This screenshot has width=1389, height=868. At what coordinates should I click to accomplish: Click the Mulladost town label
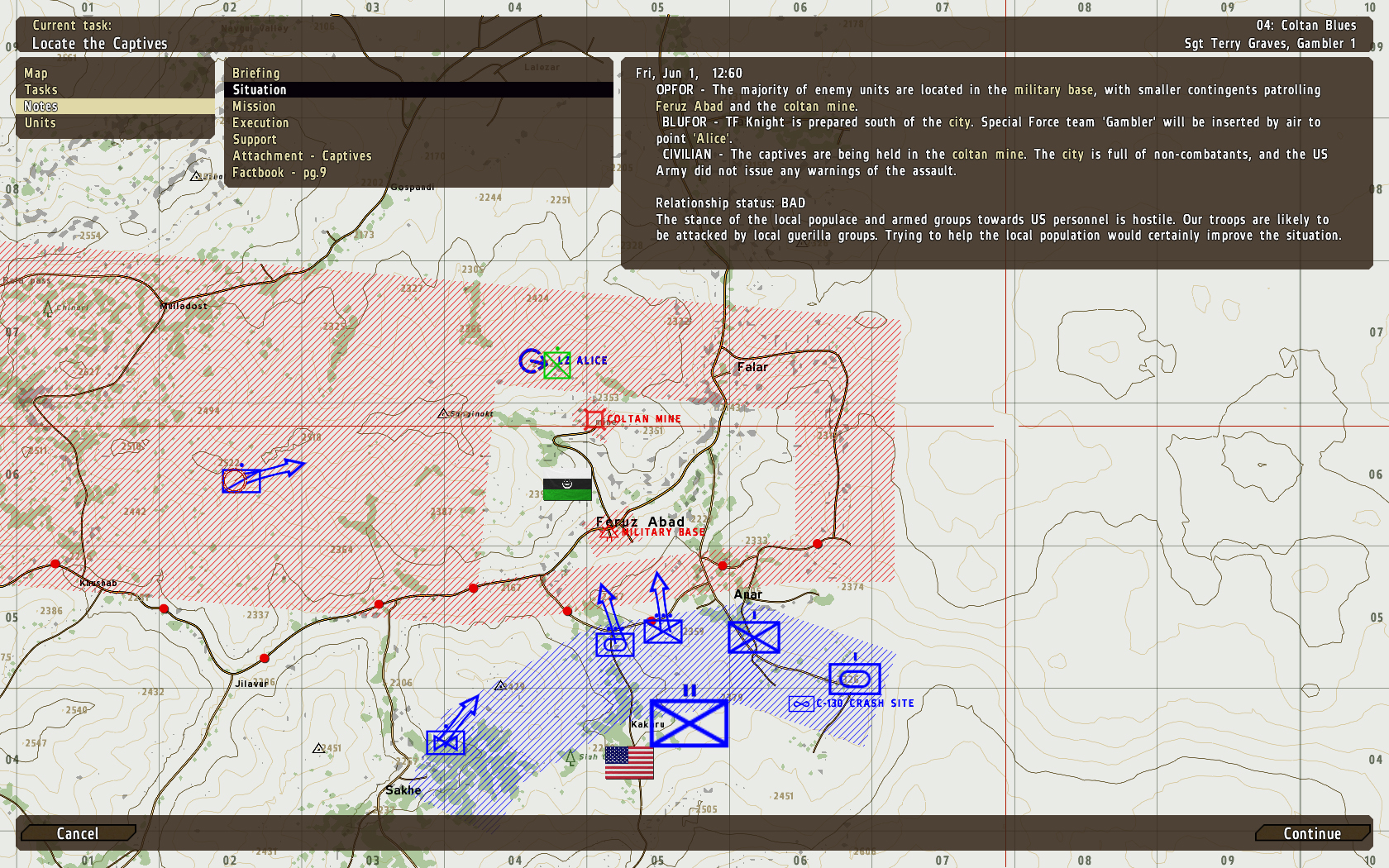click(x=184, y=306)
